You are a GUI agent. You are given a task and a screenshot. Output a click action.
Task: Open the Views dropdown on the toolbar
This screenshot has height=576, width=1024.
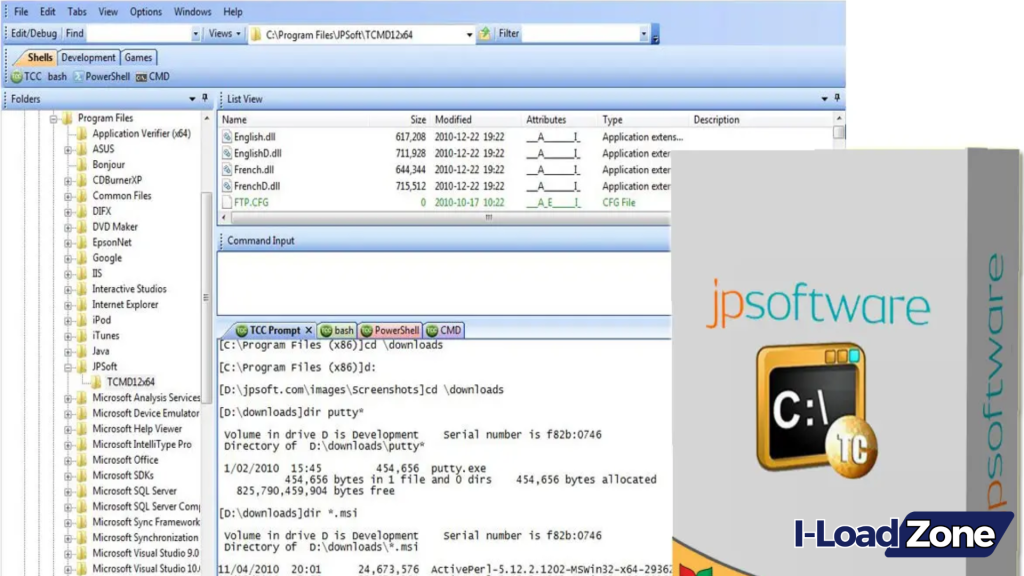click(x=223, y=33)
